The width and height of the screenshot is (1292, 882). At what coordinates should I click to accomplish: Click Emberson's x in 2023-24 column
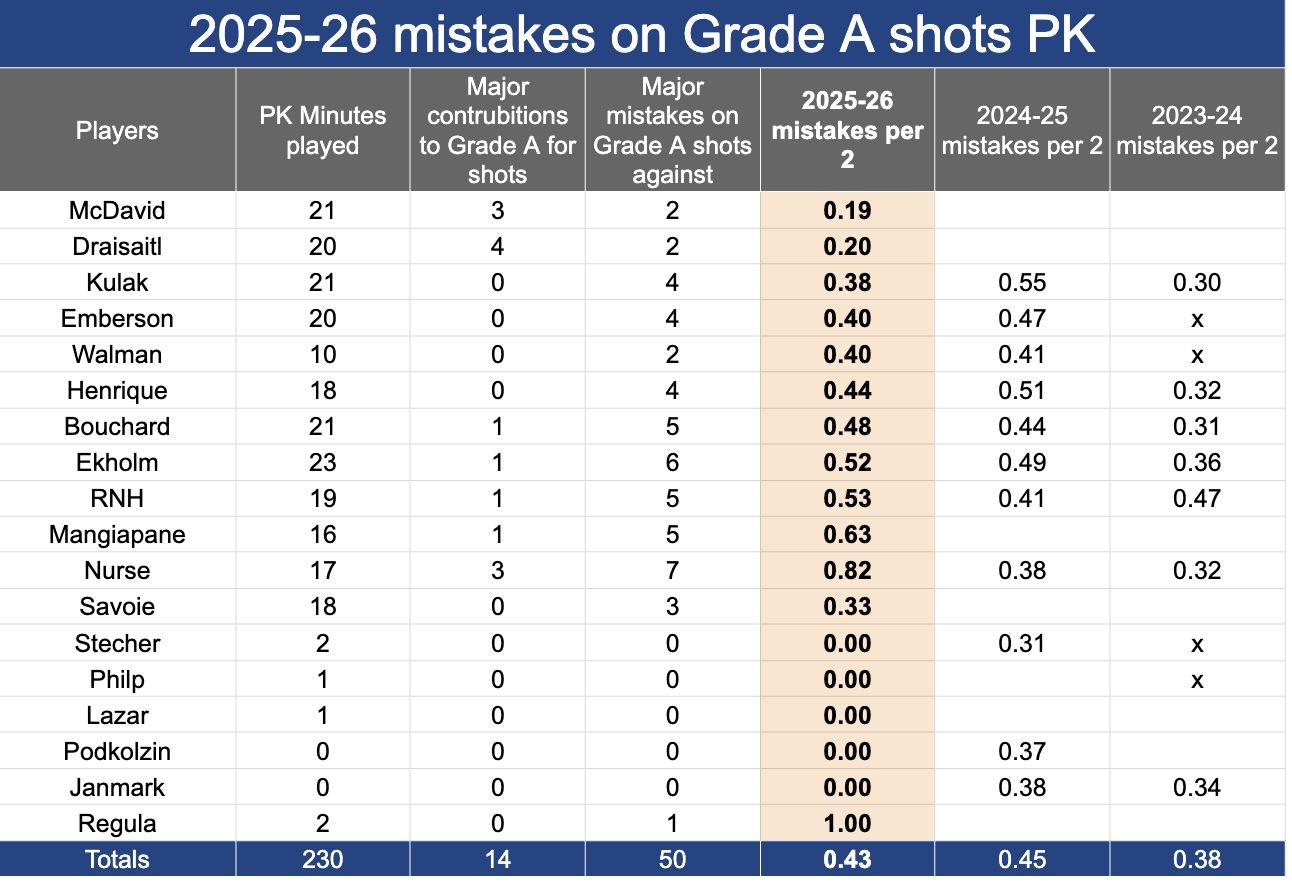1197,319
